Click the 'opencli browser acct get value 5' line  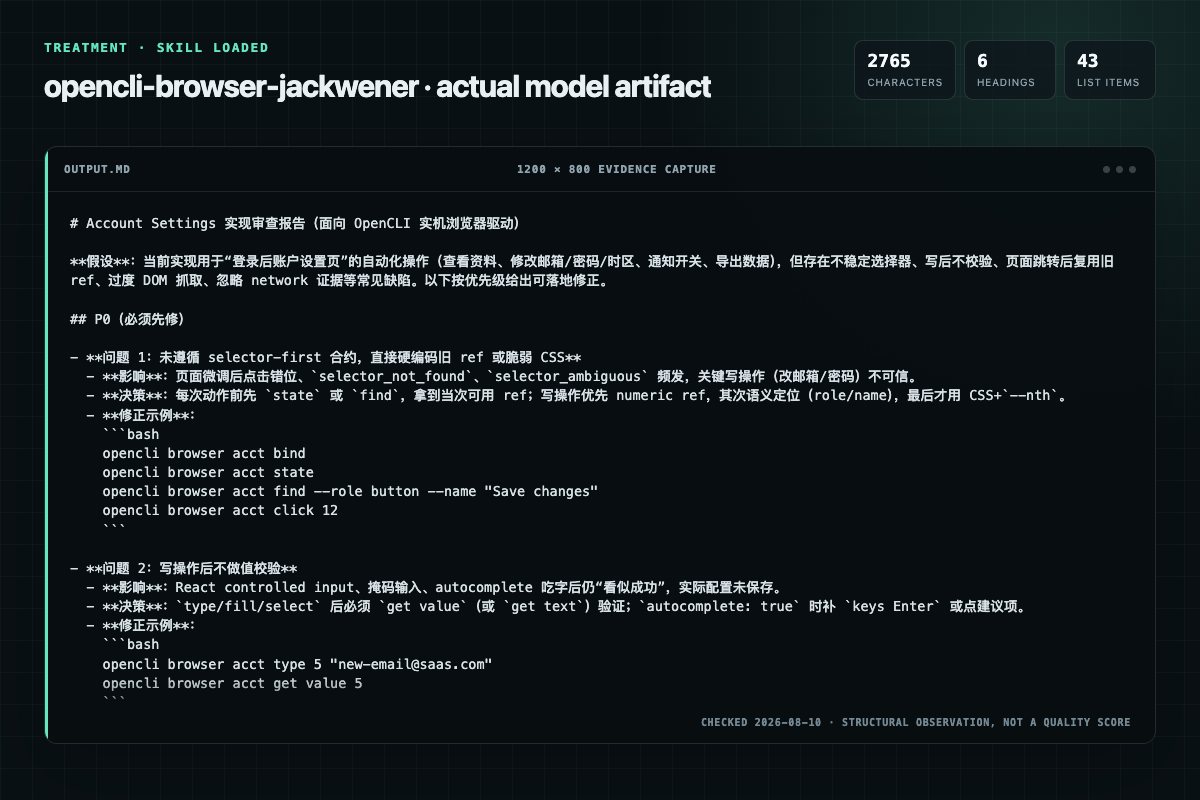[232, 683]
